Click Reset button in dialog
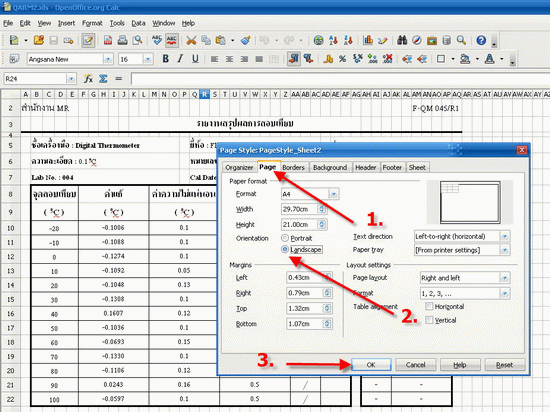 505,365
